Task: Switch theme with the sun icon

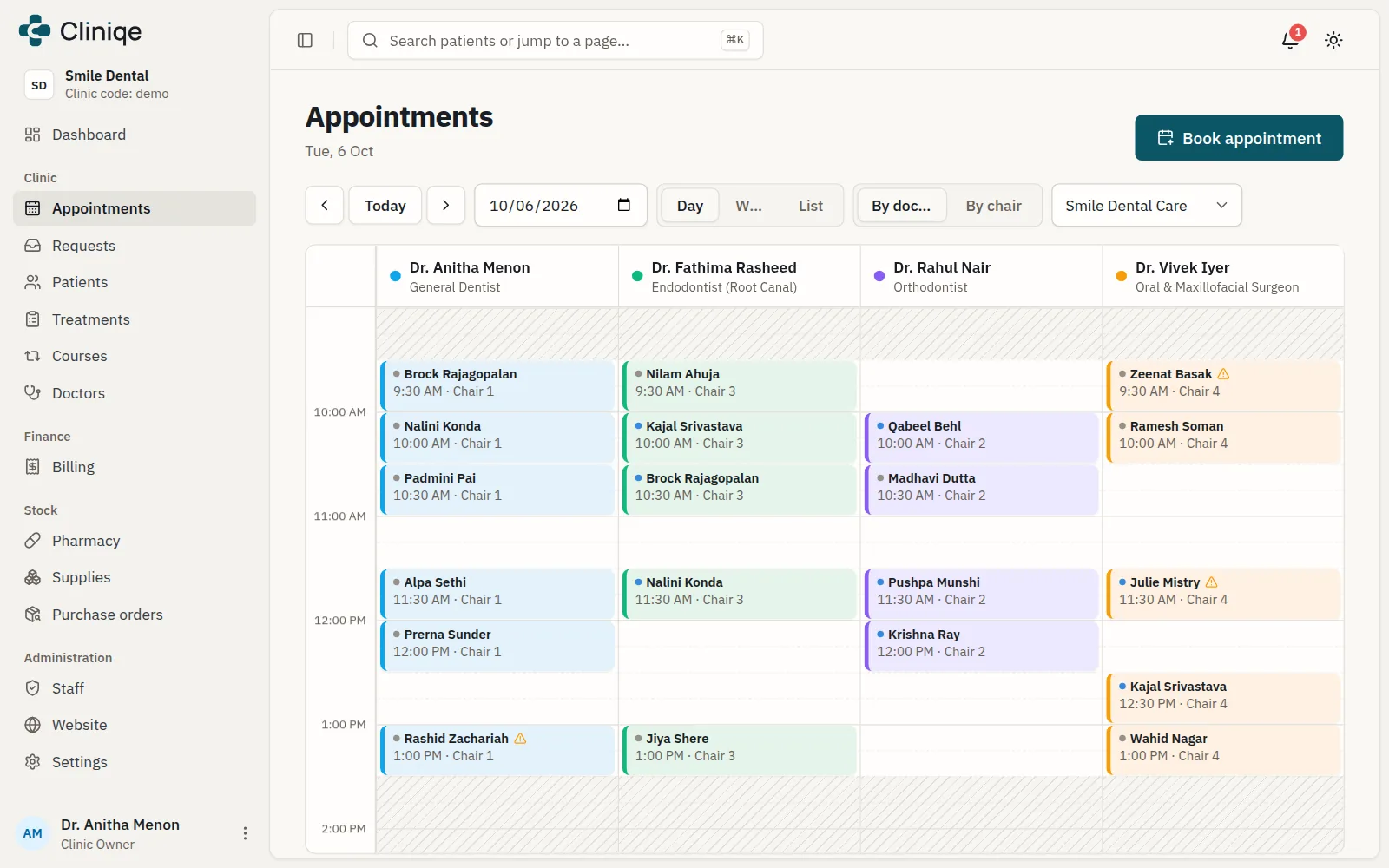Action: 1333,40
